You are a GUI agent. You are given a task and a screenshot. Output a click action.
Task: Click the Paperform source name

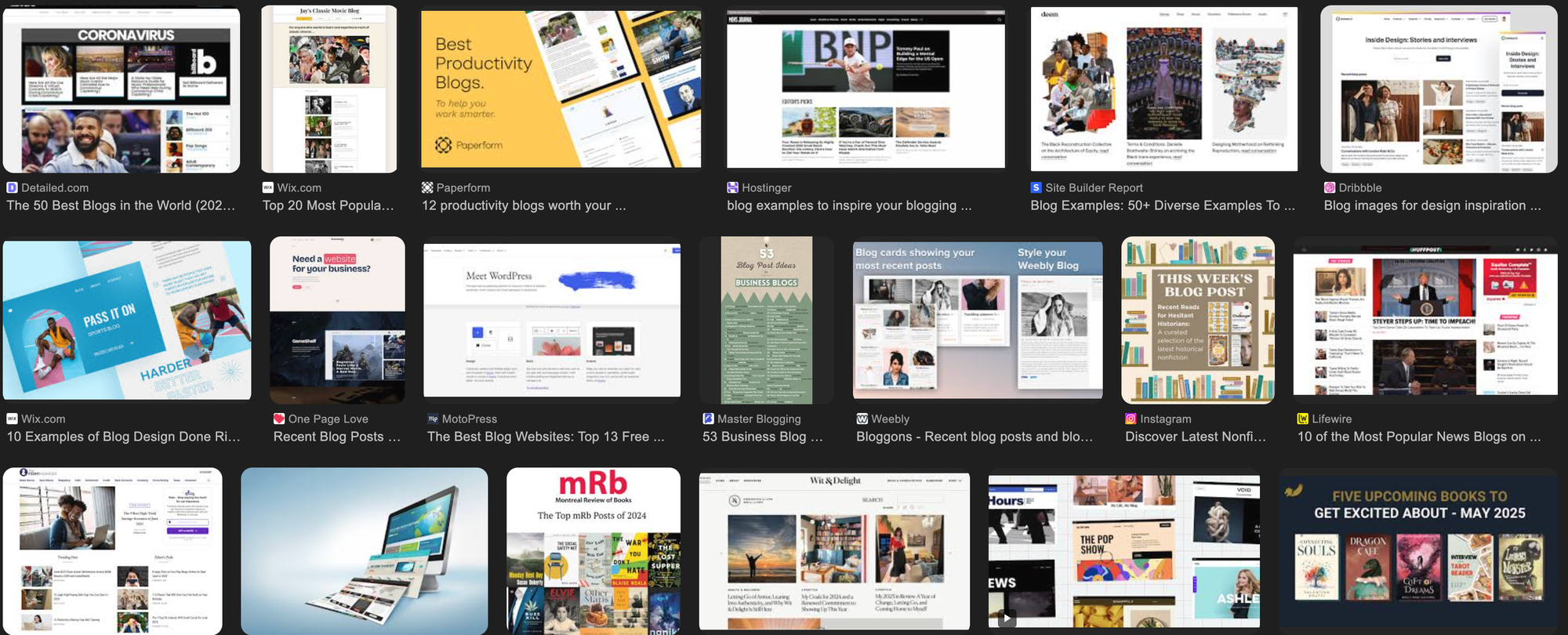tap(463, 187)
